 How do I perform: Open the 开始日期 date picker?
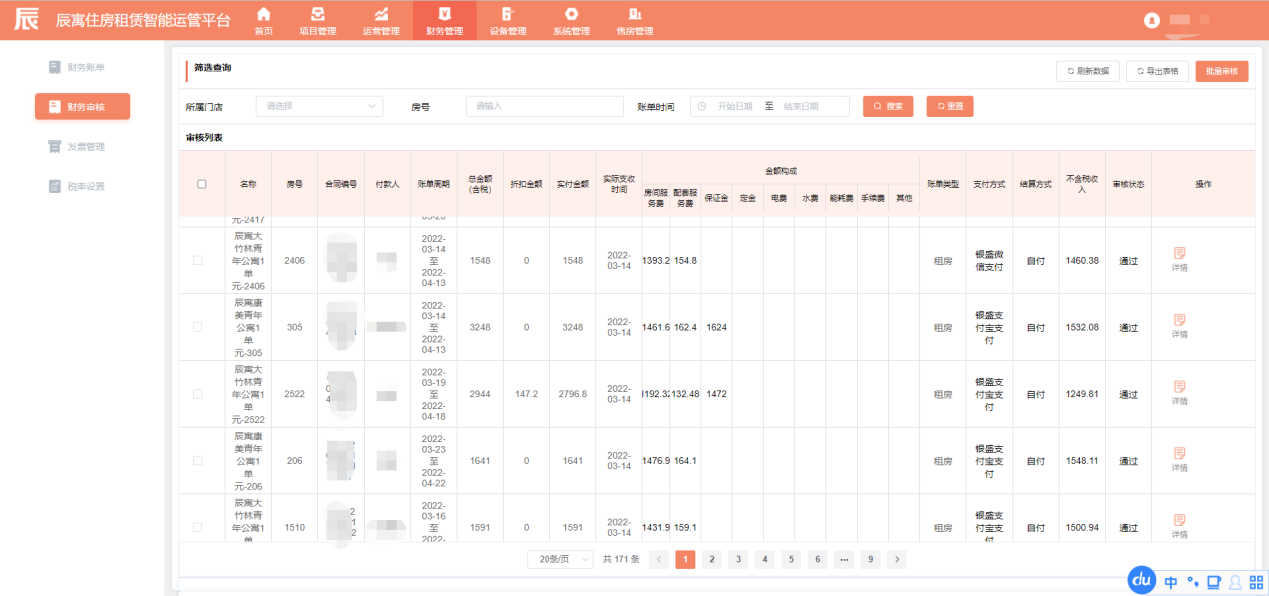point(733,106)
